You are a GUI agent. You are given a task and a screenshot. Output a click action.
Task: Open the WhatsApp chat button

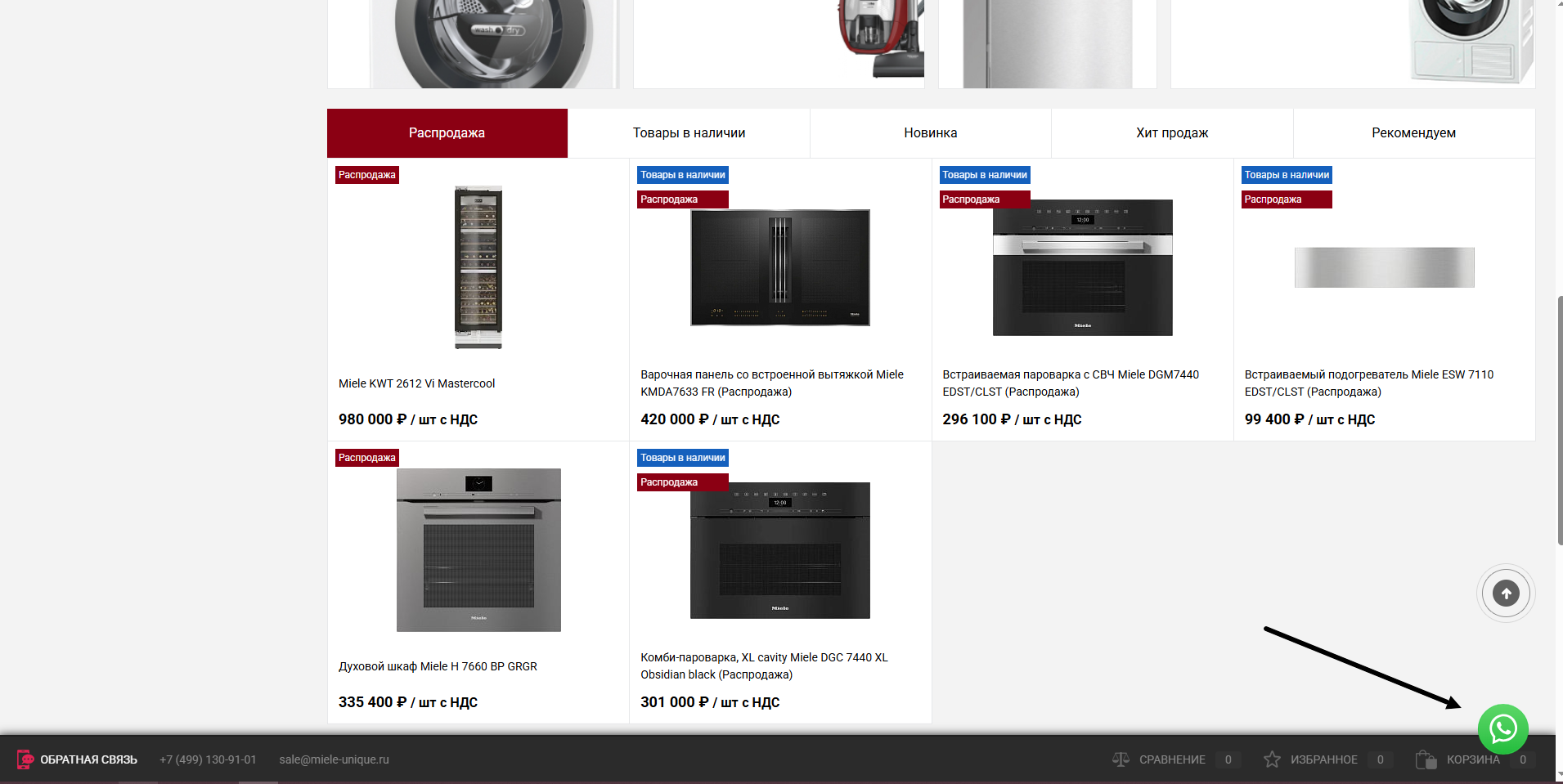1503,728
